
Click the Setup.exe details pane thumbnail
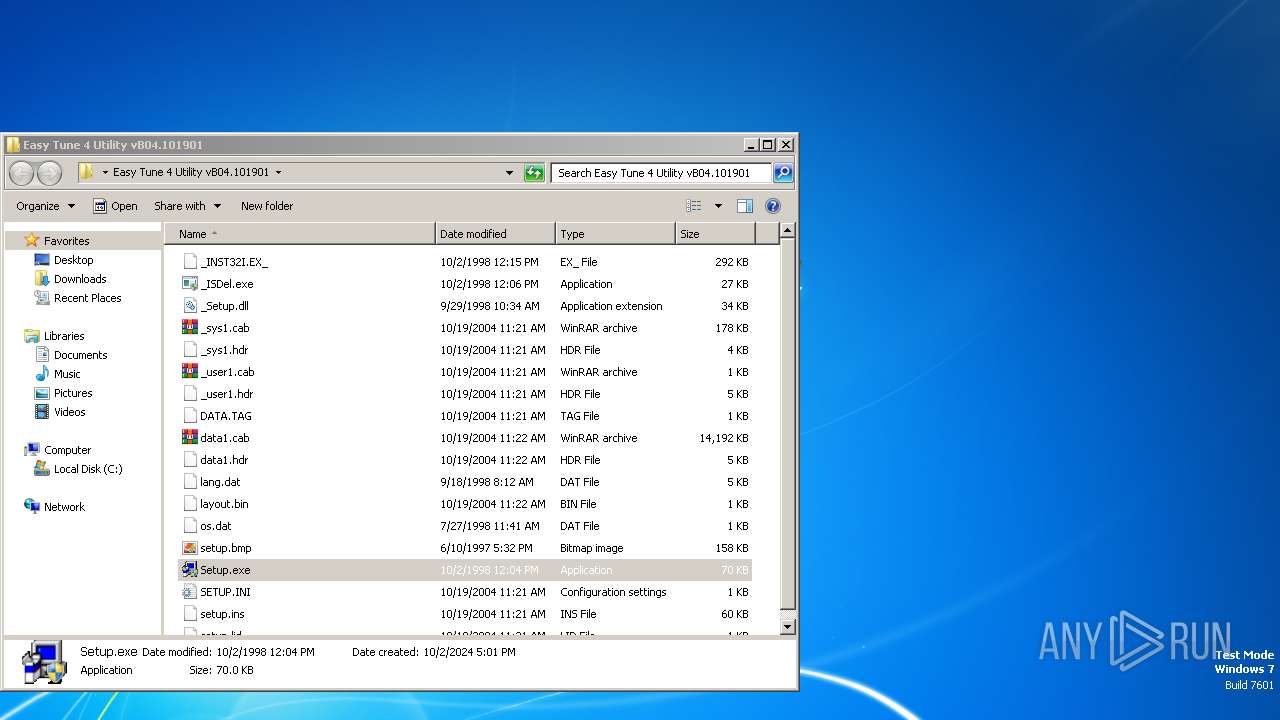click(x=44, y=662)
